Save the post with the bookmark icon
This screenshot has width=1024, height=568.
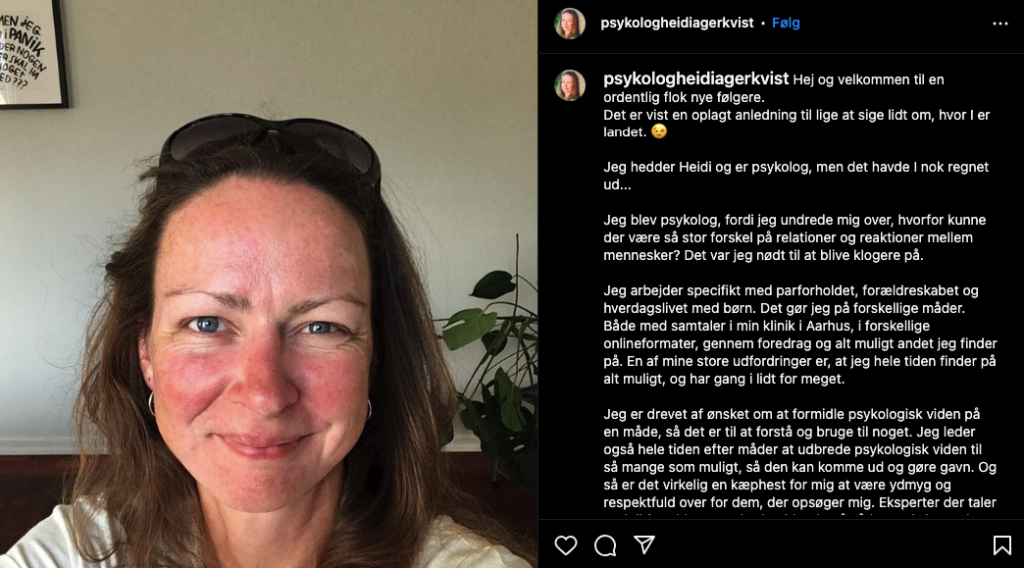coord(1002,545)
